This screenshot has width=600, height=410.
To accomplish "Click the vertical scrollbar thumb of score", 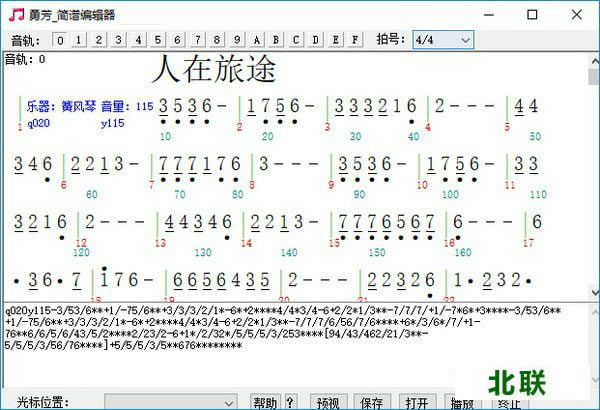I will point(594,77).
